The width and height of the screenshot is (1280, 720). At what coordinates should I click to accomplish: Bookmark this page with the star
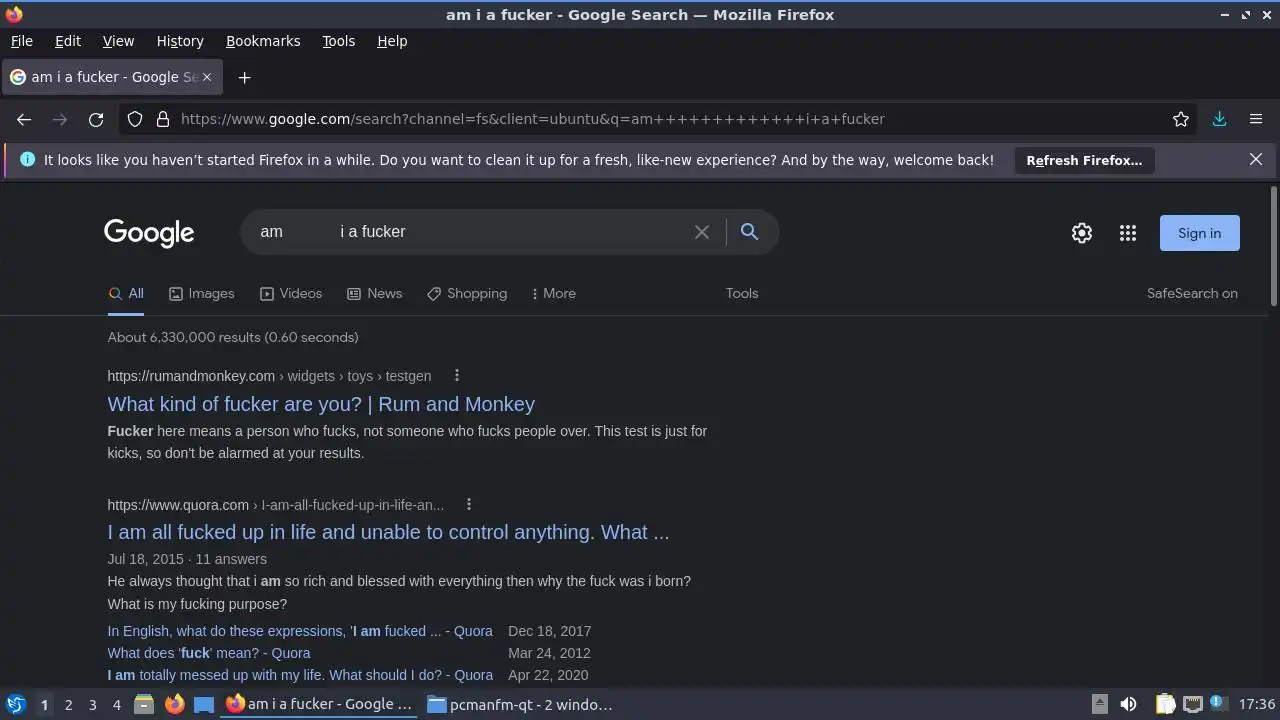[1181, 119]
